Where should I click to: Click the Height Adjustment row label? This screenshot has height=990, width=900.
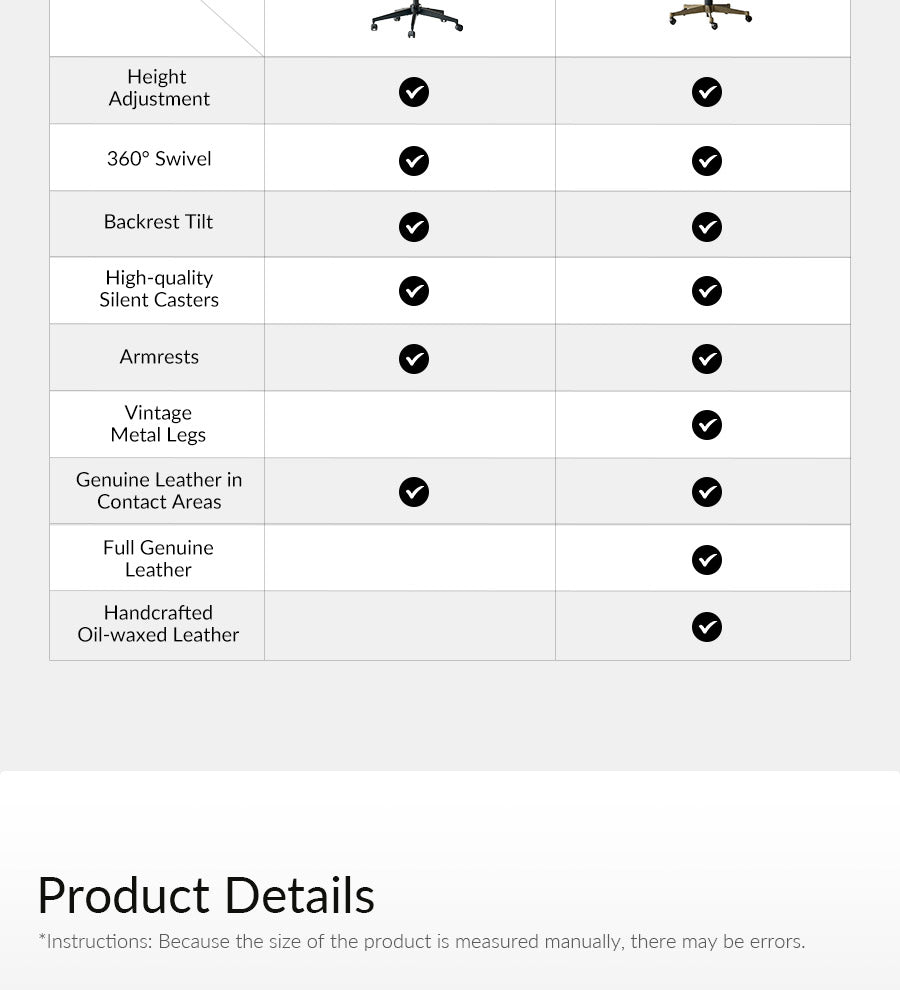[x=158, y=88]
